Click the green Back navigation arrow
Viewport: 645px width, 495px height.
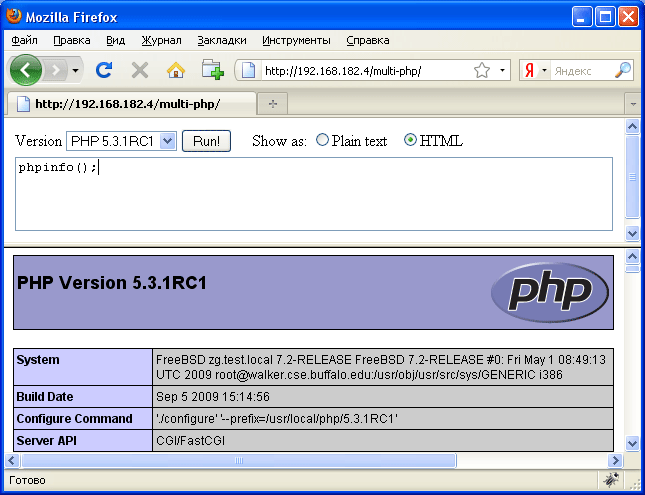click(26, 70)
